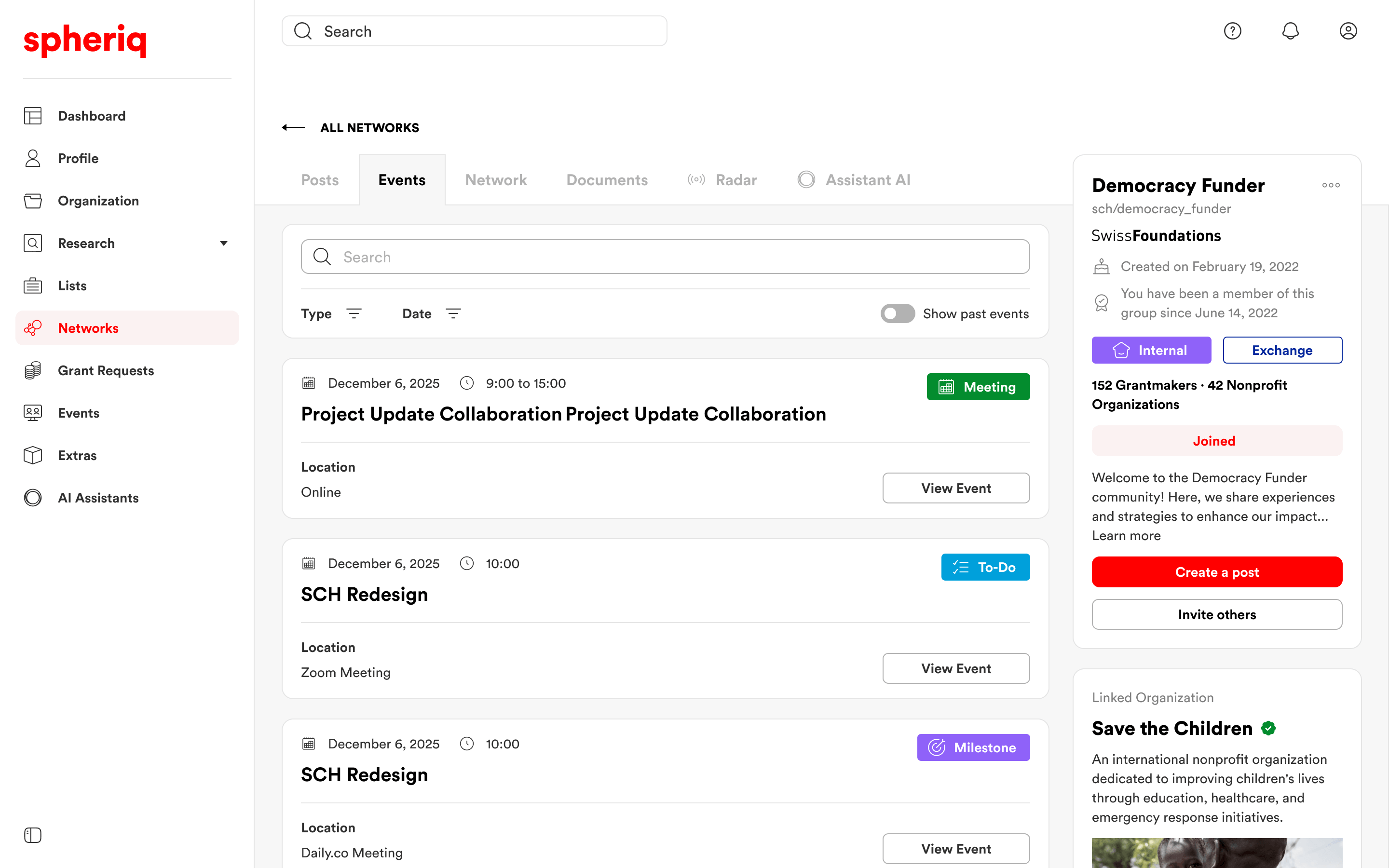Select the Events tab
Screen dimensions: 1389x868
click(x=402, y=180)
